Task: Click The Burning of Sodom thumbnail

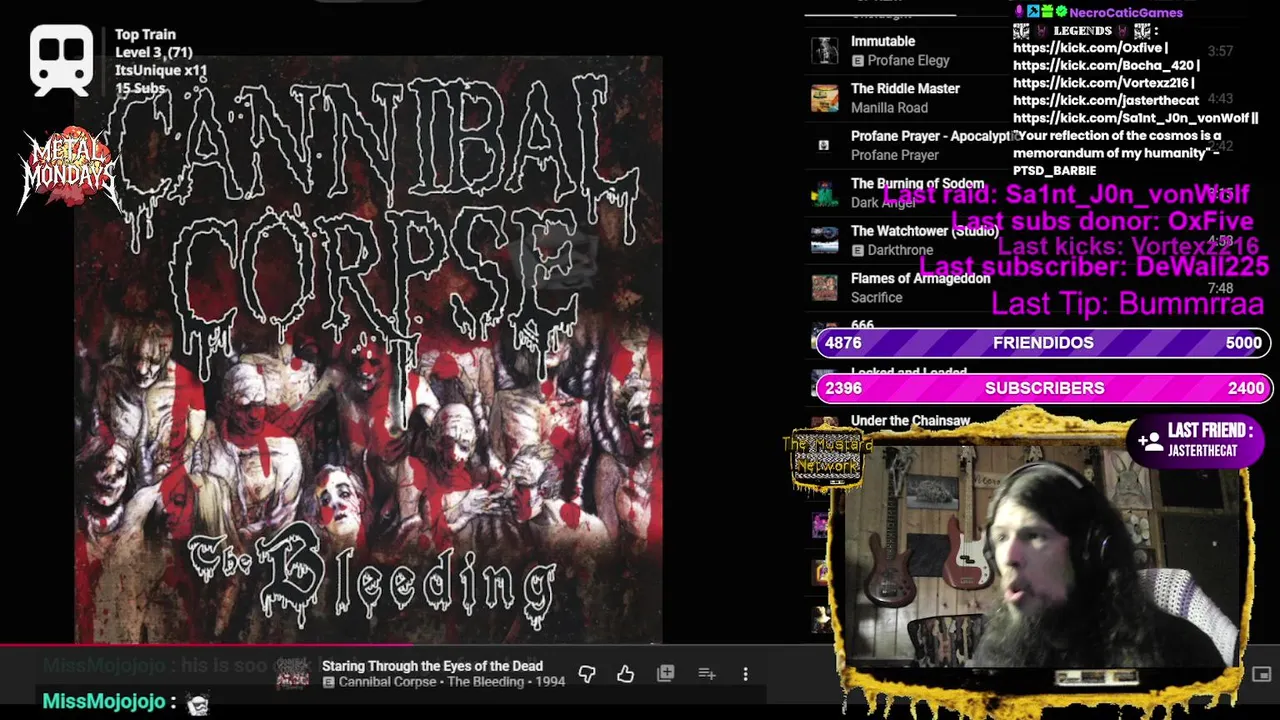Action: click(824, 193)
